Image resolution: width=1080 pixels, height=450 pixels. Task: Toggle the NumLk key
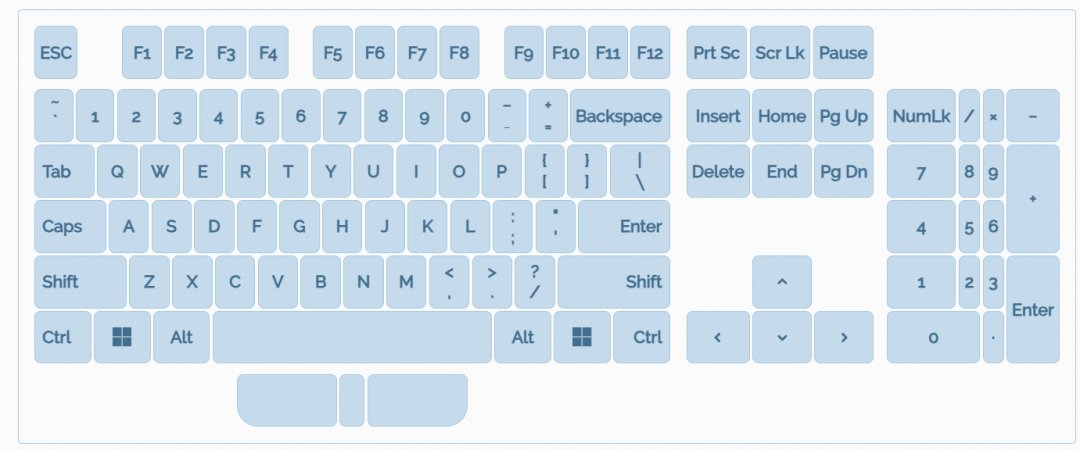pos(921,116)
